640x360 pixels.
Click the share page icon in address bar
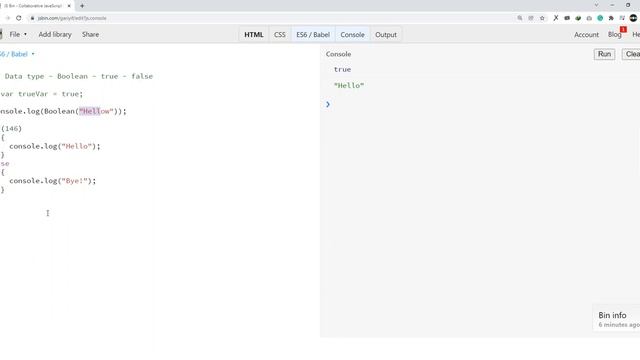click(x=531, y=18)
